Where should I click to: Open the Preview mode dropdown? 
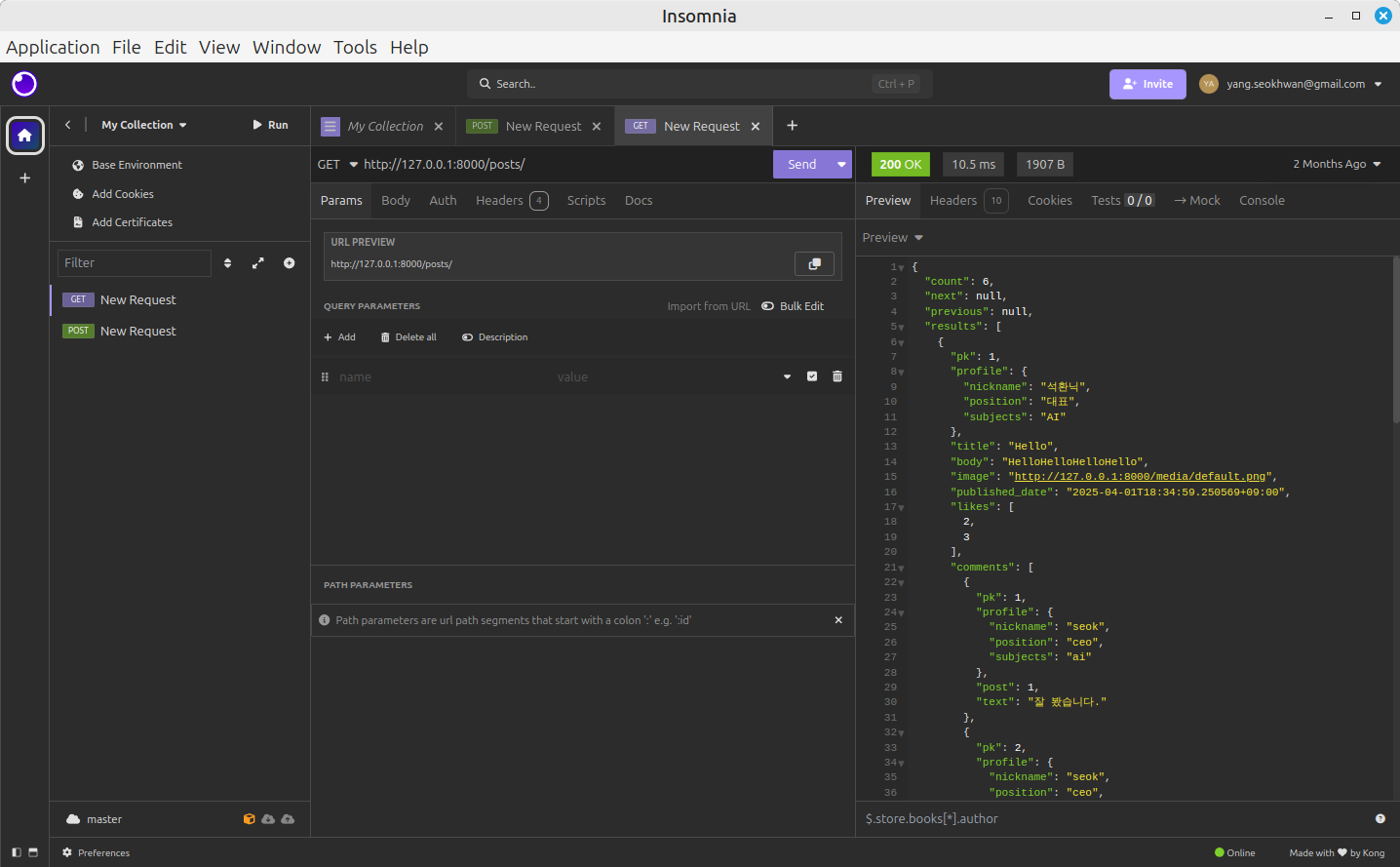(x=892, y=237)
